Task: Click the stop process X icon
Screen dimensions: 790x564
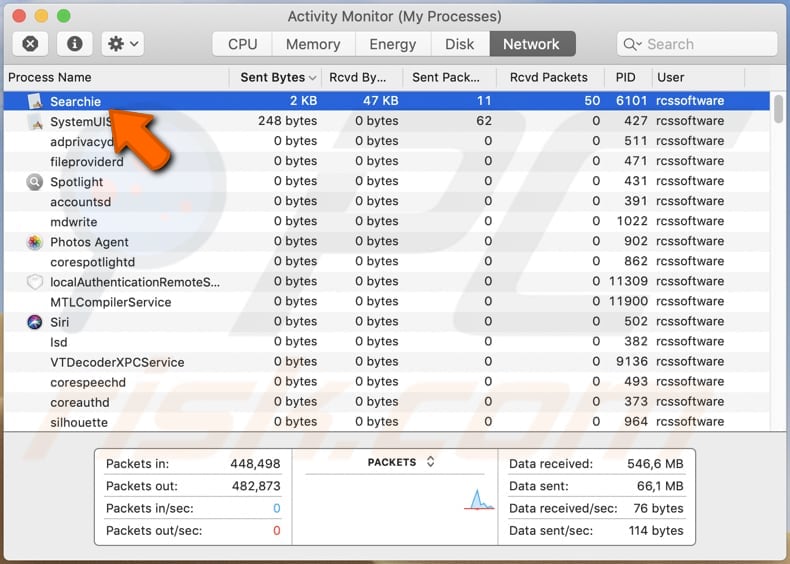Action: click(x=30, y=44)
